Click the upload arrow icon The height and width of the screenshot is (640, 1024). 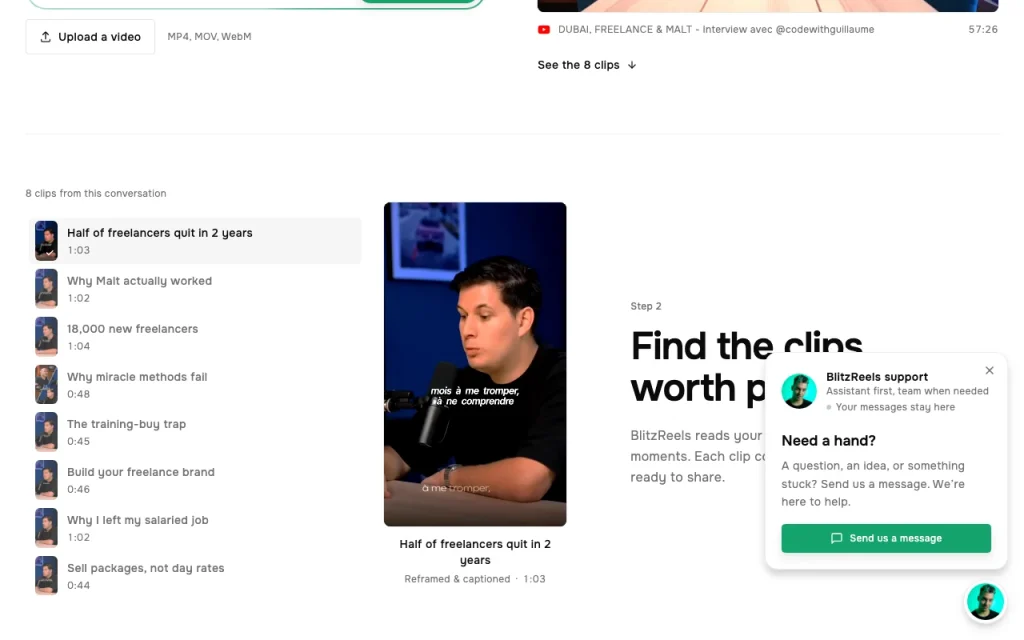coord(45,37)
